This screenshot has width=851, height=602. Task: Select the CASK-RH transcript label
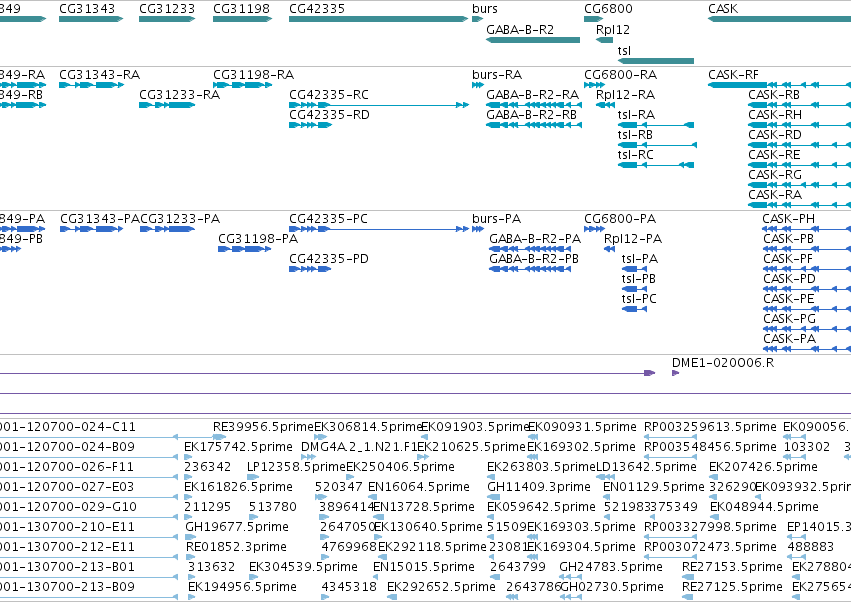pyautogui.click(x=775, y=115)
